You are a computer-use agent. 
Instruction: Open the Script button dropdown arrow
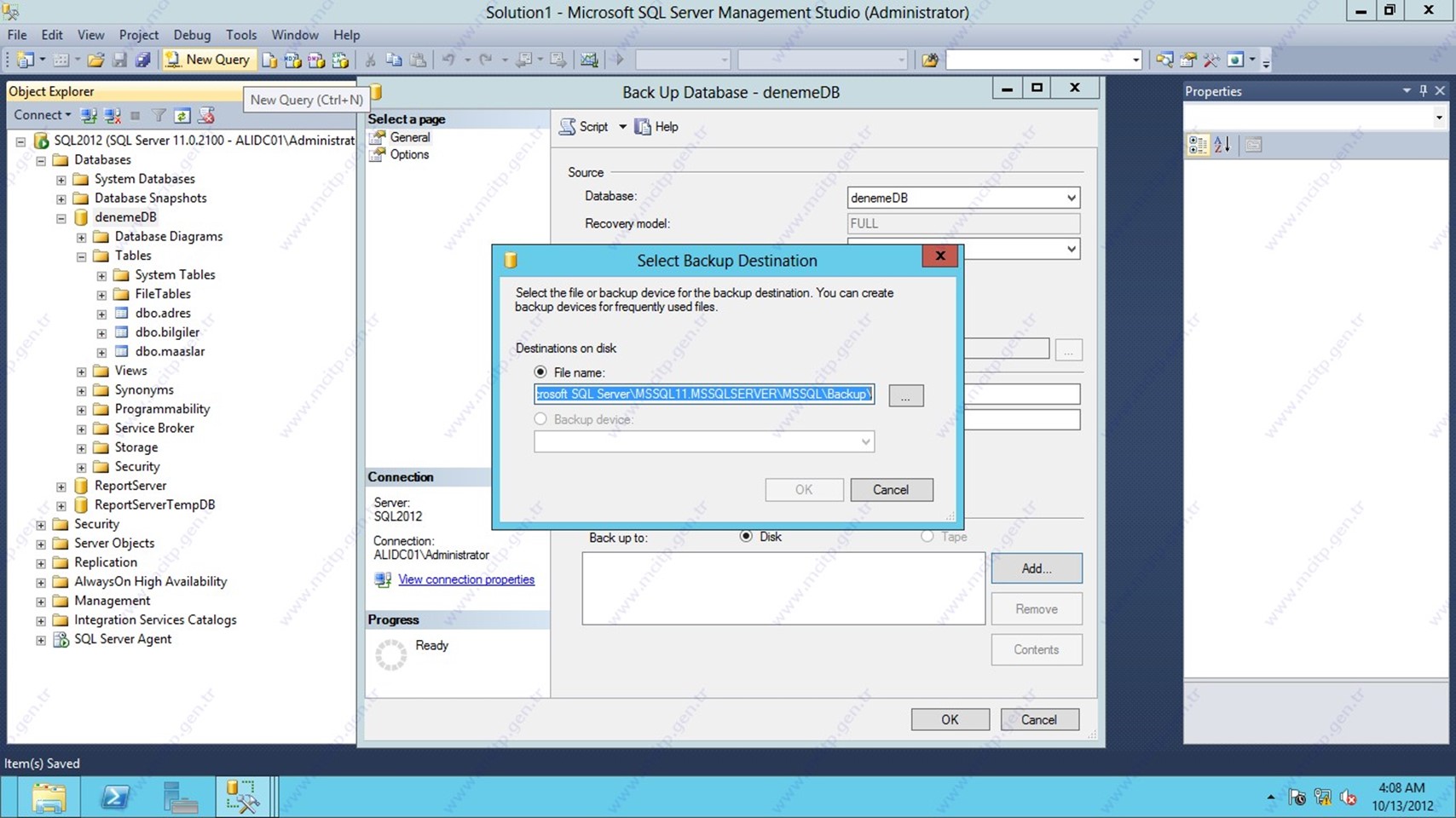622,127
